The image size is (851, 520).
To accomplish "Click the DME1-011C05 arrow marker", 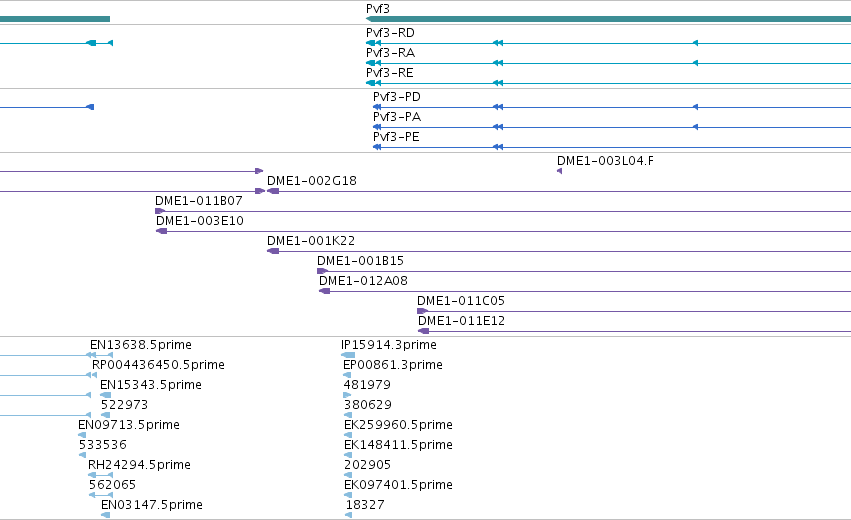I will tap(422, 311).
